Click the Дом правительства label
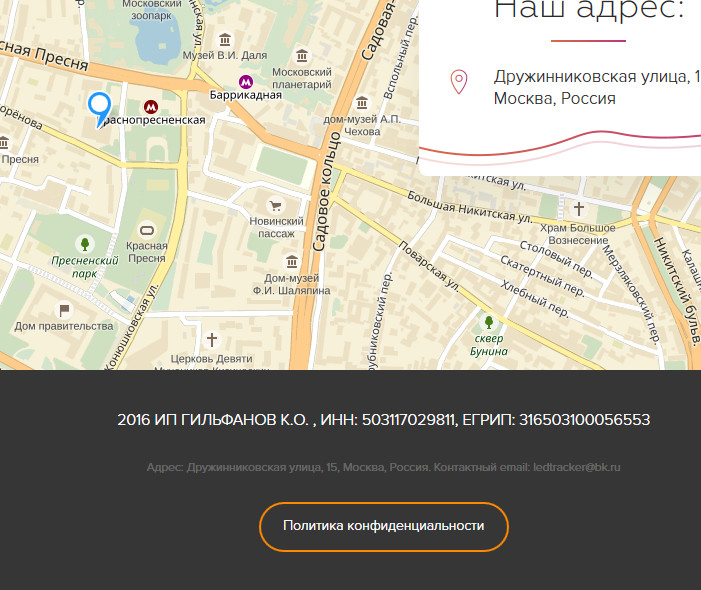This screenshot has width=701, height=590. (64, 326)
